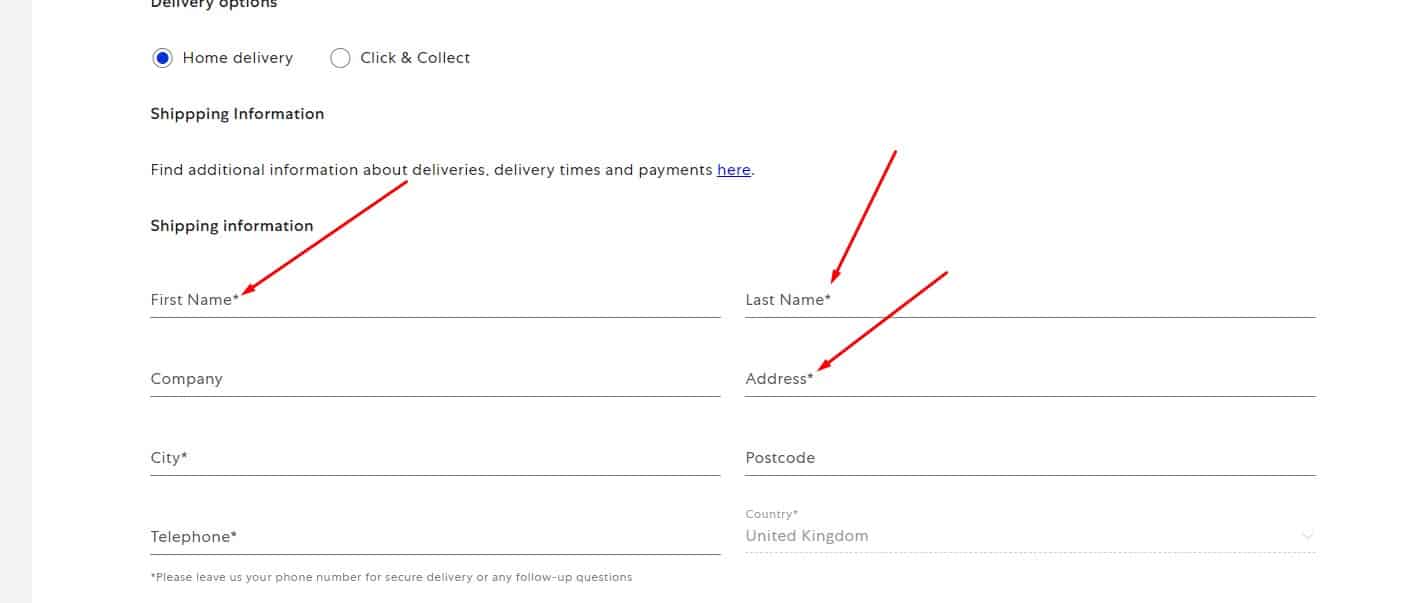Click the Country dropdown chevron arrow

point(1306,536)
